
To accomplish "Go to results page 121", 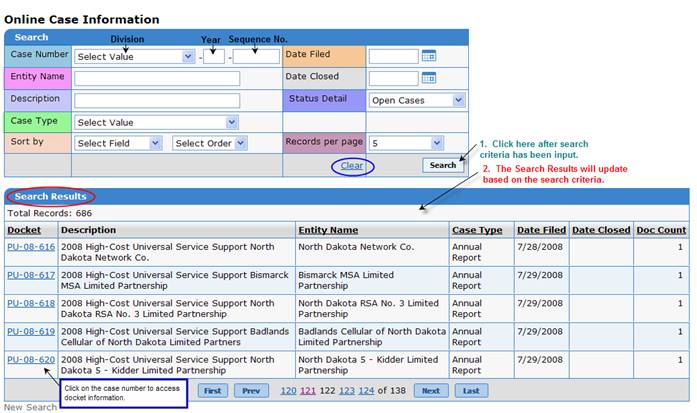I will 308,391.
